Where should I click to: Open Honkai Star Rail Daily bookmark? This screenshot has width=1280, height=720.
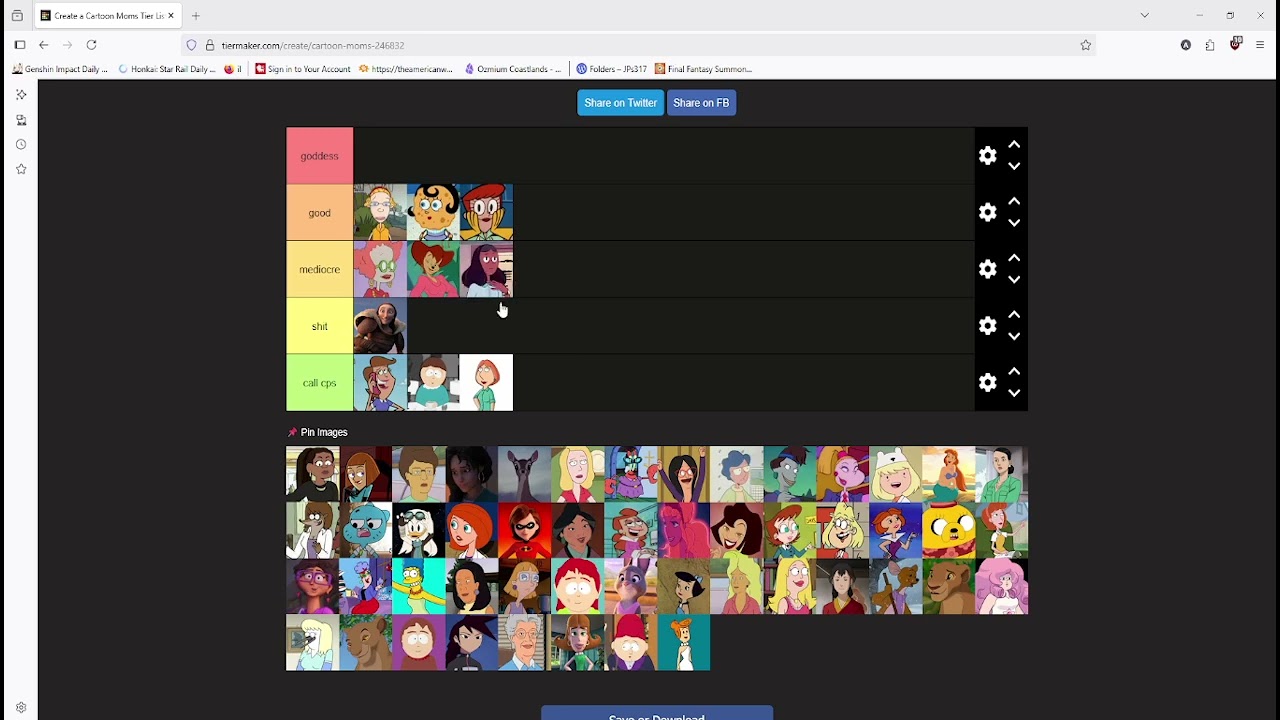(x=167, y=69)
